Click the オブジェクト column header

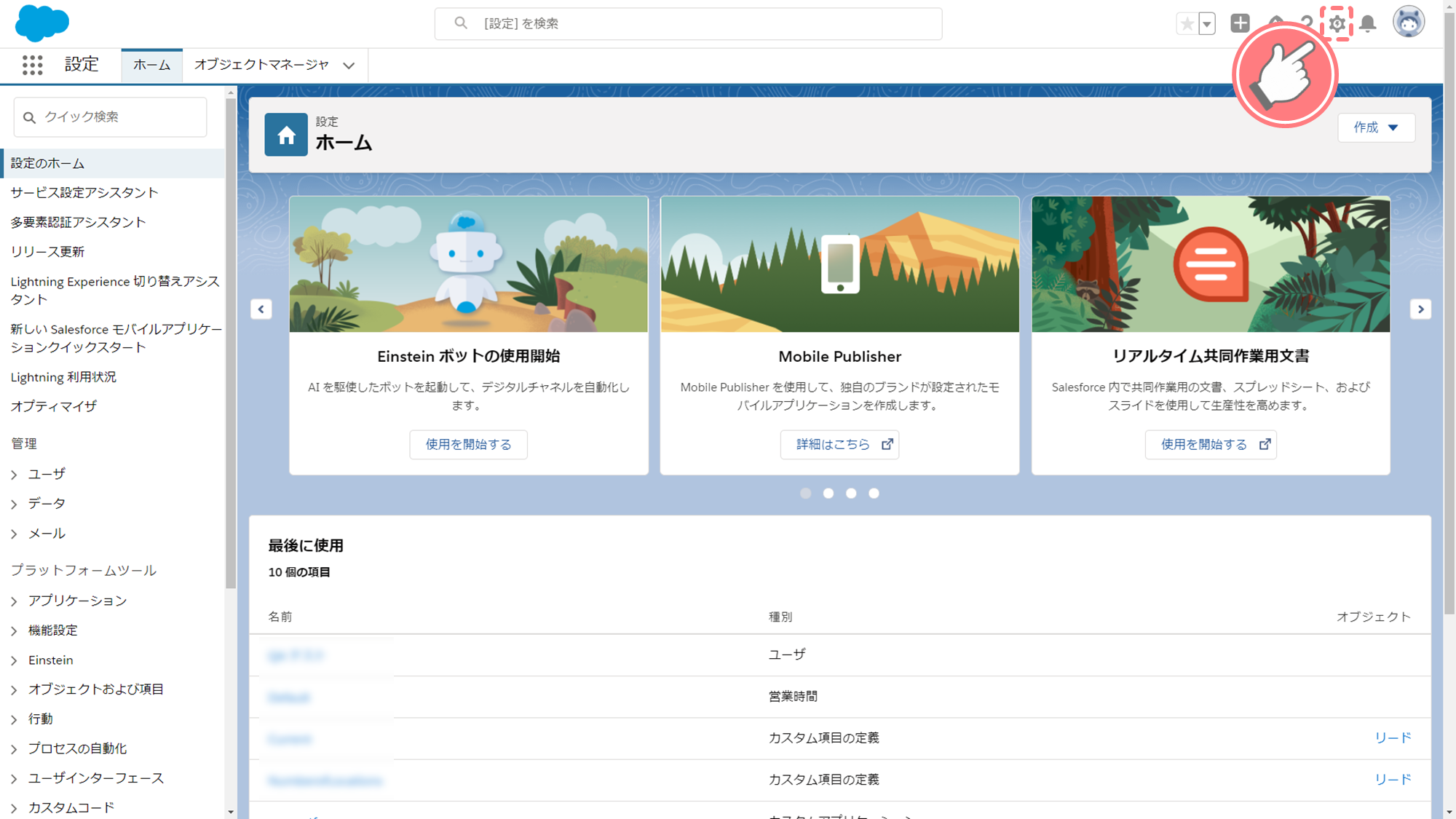(1374, 617)
